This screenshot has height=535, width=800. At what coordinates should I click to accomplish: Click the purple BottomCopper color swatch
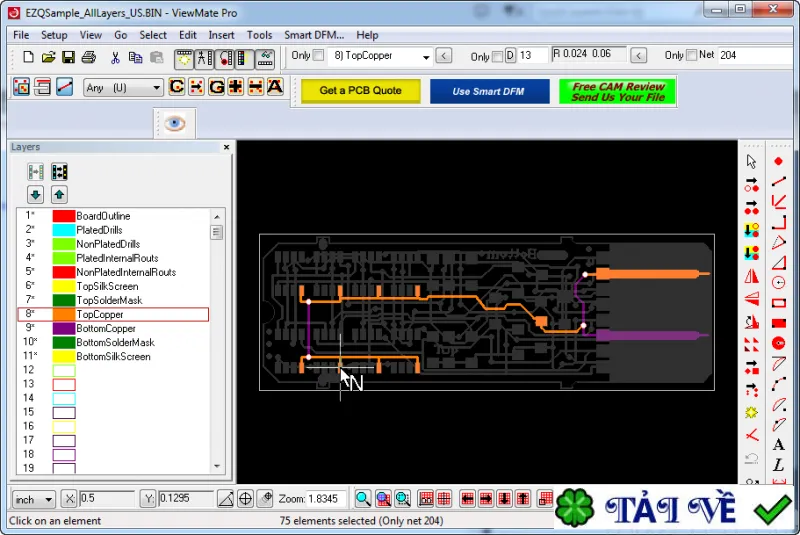[64, 328]
